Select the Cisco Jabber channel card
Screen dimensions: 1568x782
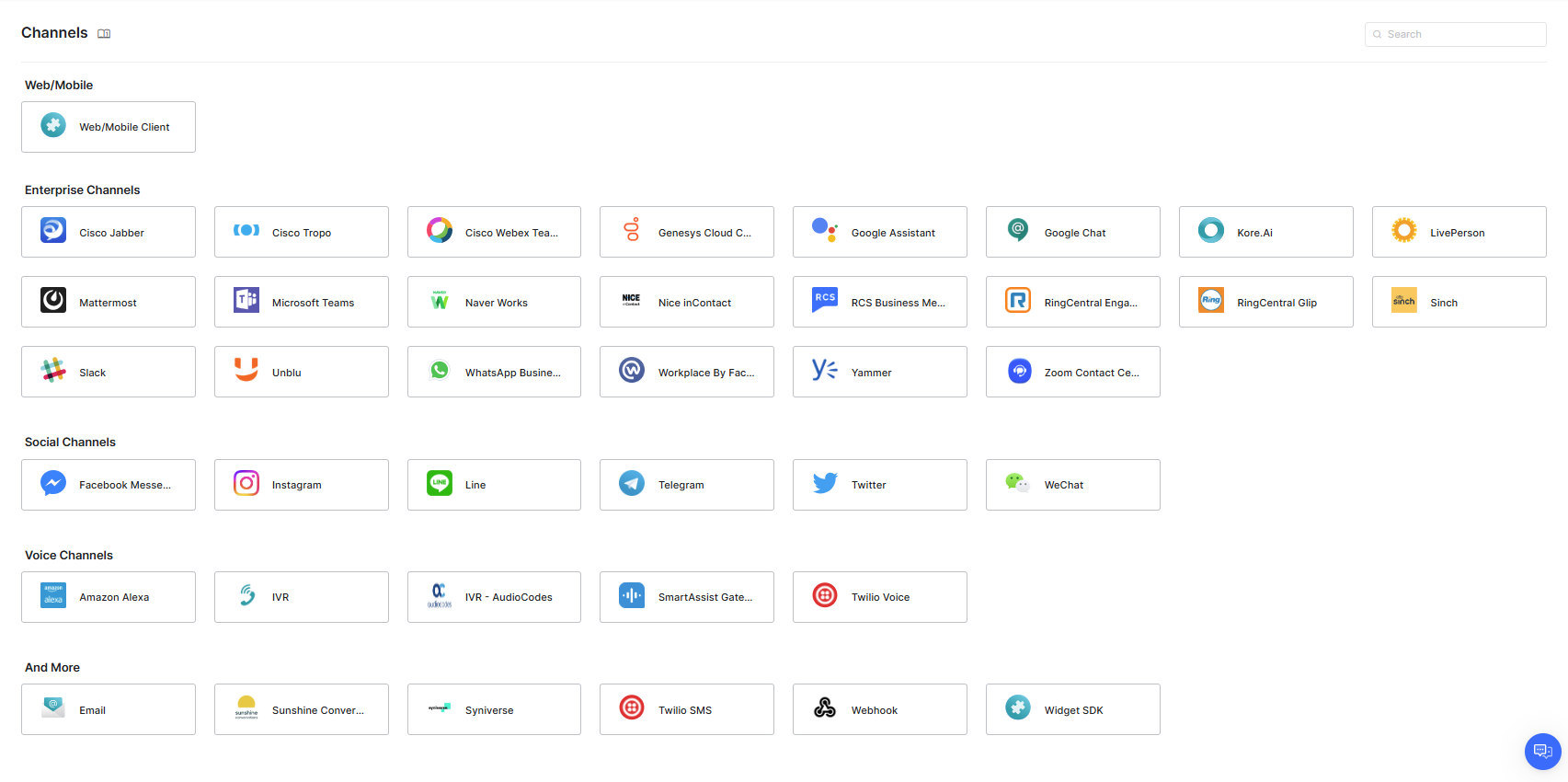pyautogui.click(x=109, y=232)
